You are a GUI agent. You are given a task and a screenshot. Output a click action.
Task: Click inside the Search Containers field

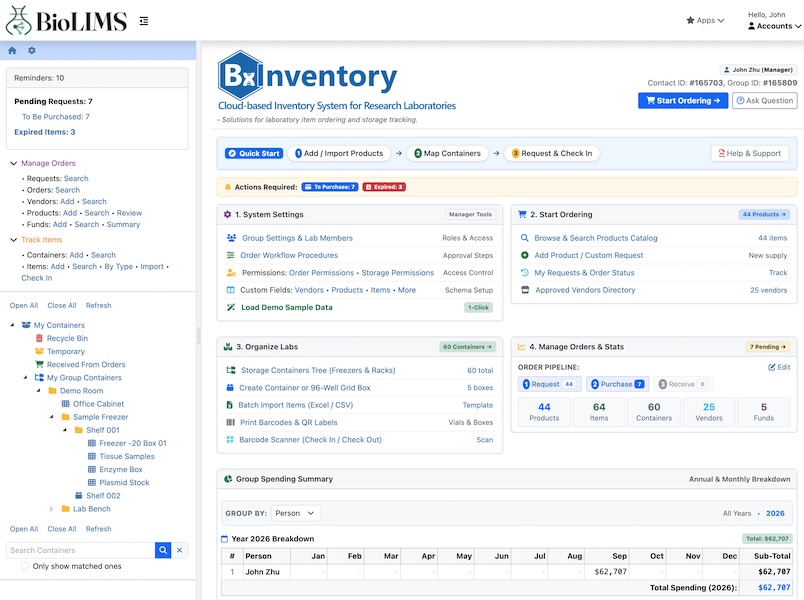coord(81,550)
